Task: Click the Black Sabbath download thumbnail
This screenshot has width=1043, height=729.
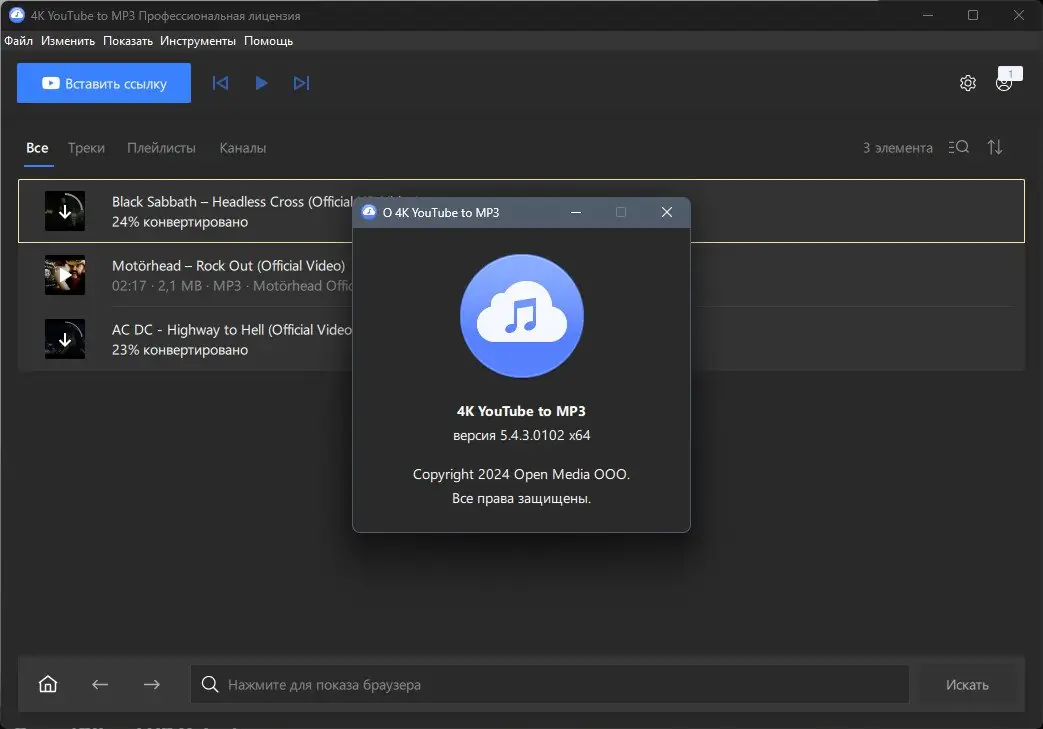Action: [x=65, y=211]
